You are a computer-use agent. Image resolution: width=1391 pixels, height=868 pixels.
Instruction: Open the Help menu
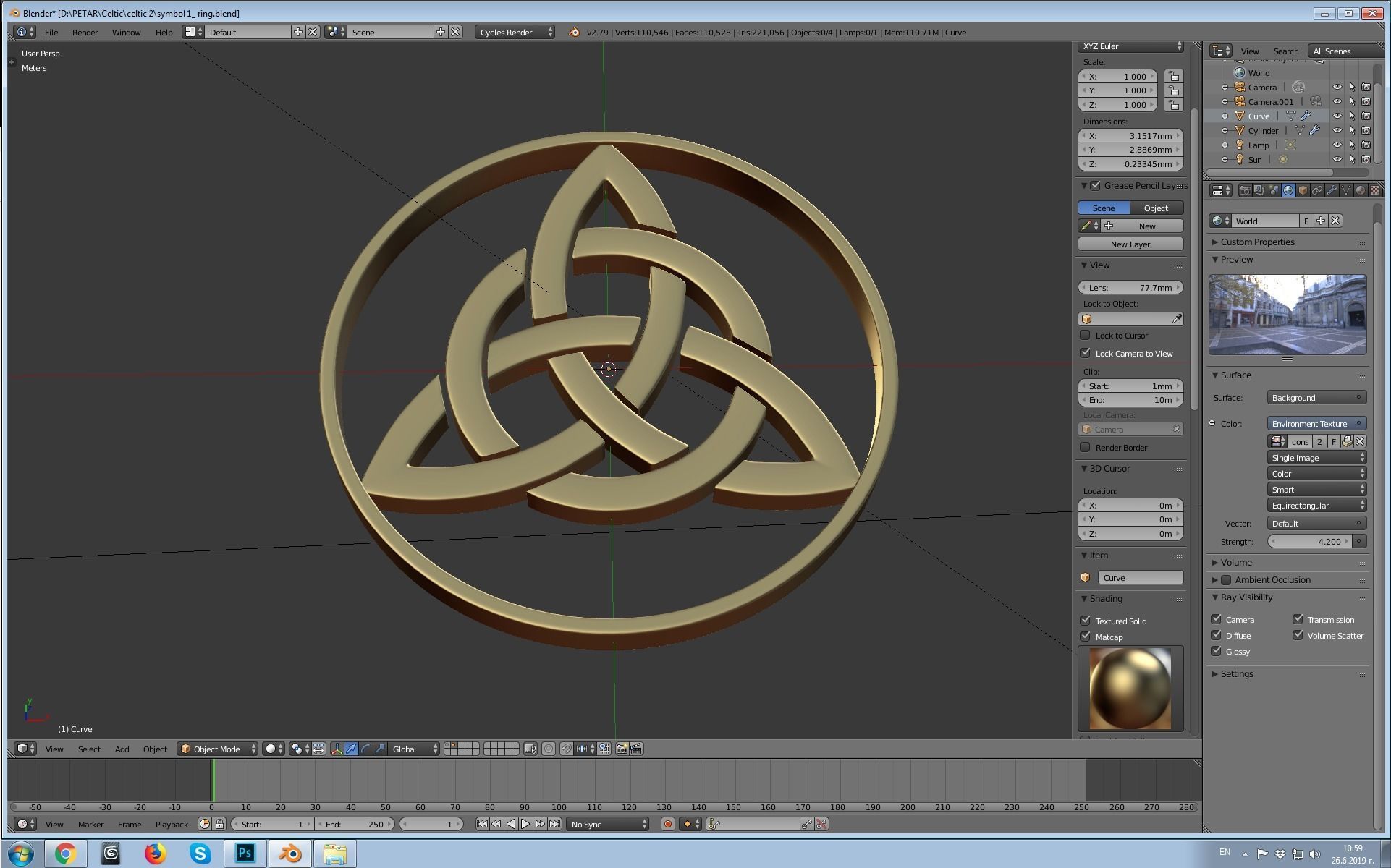pyautogui.click(x=164, y=32)
